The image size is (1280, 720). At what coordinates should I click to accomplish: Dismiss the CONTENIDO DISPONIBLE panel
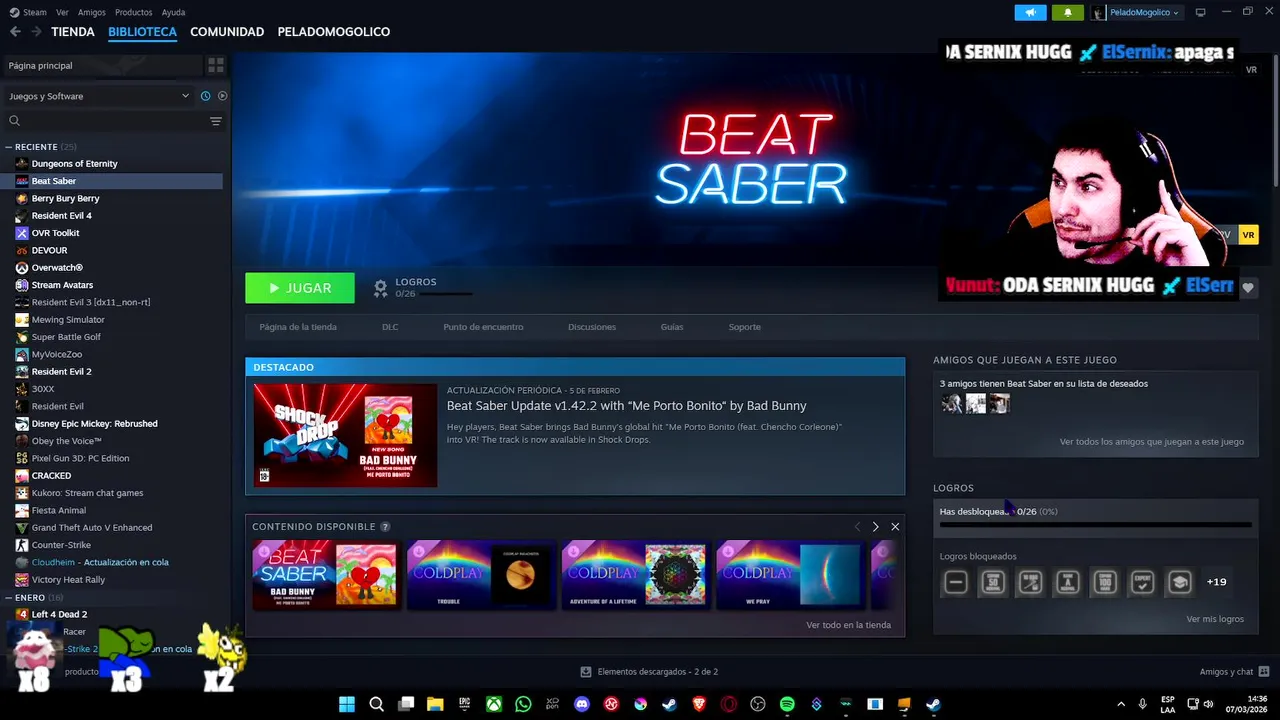pos(895,527)
